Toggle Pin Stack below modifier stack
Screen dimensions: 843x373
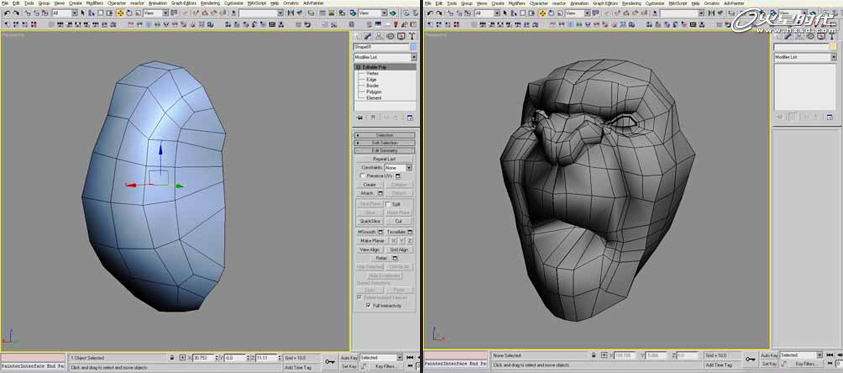click(359, 118)
